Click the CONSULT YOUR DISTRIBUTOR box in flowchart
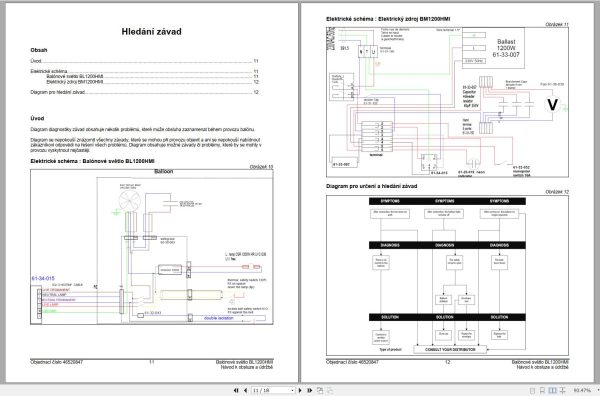Viewport: 600px width, 396px height. click(x=450, y=349)
